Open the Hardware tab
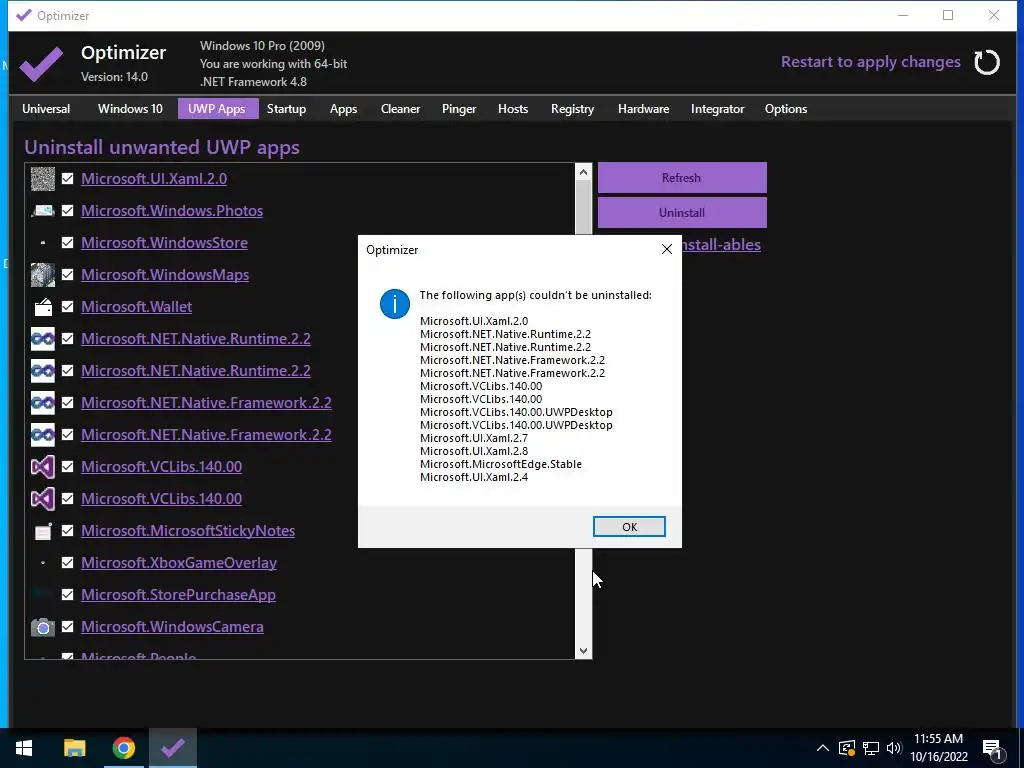 click(643, 109)
